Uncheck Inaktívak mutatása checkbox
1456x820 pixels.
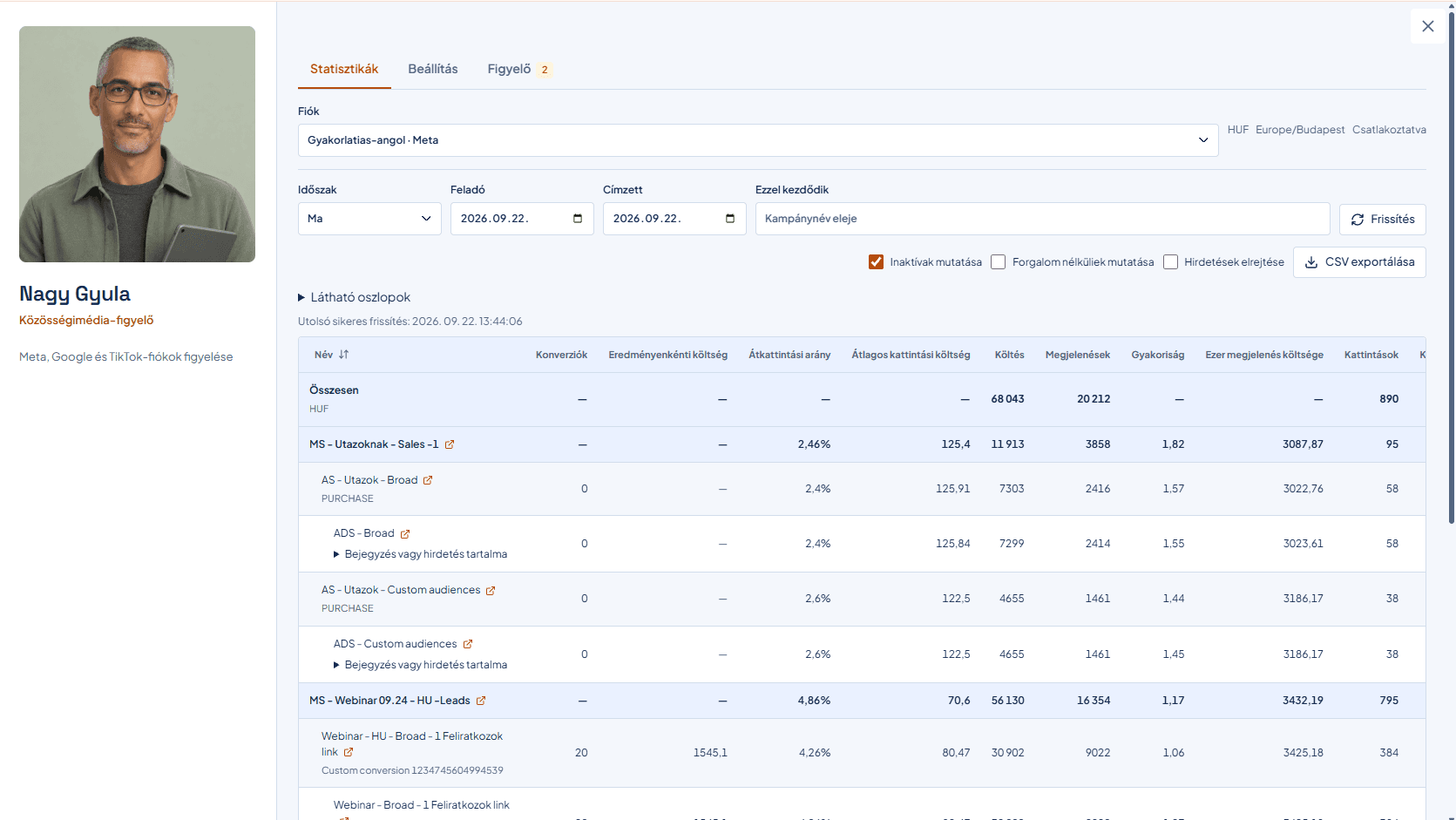click(x=876, y=262)
